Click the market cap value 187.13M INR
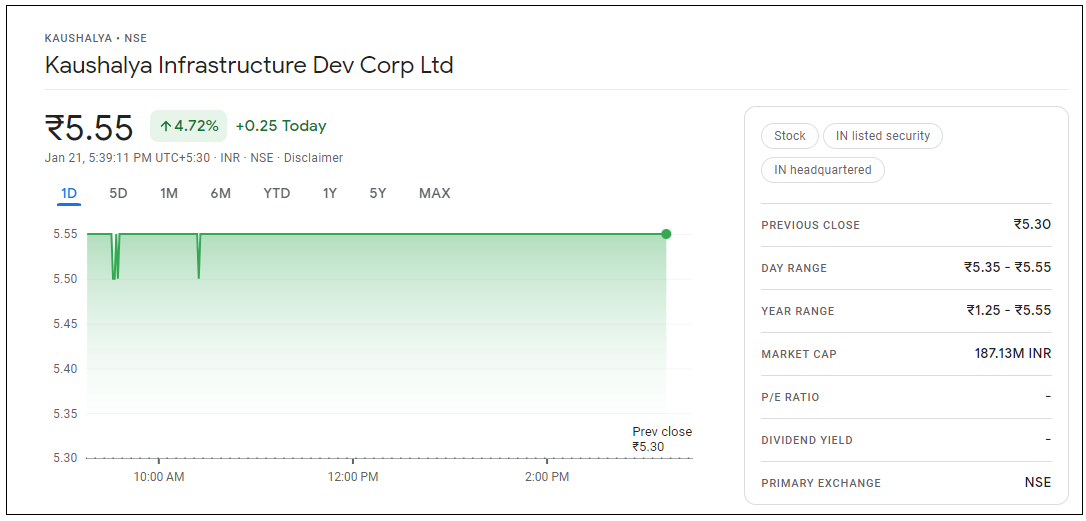 (x=1013, y=353)
